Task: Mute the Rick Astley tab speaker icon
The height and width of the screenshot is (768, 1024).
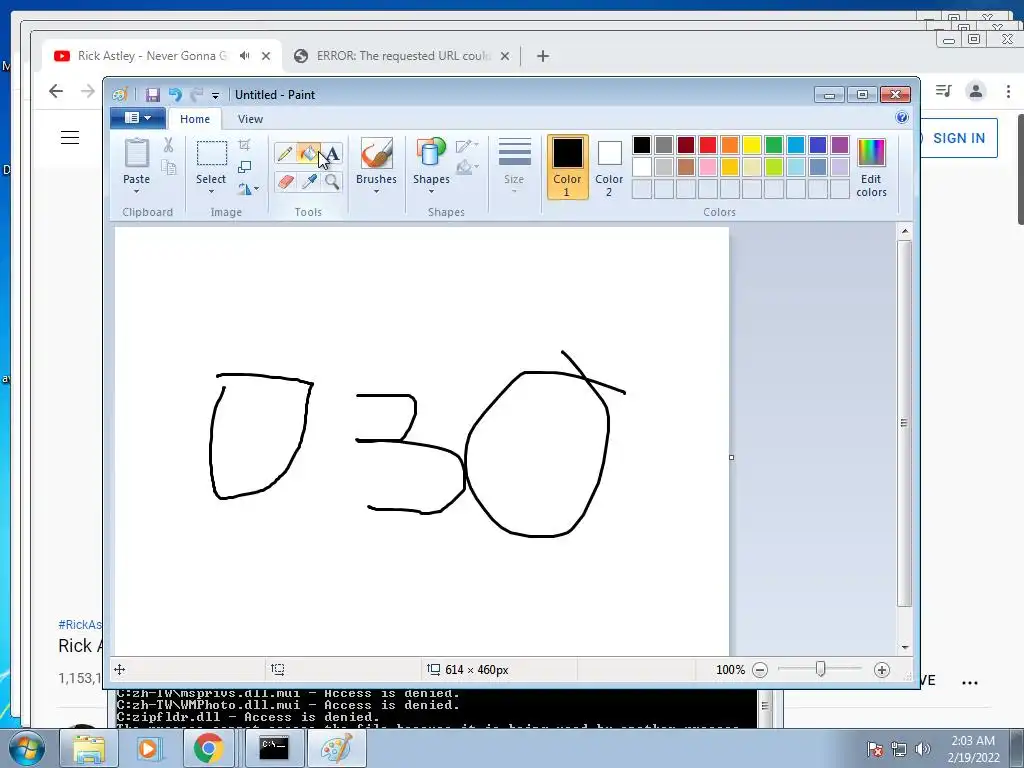Action: [x=245, y=56]
